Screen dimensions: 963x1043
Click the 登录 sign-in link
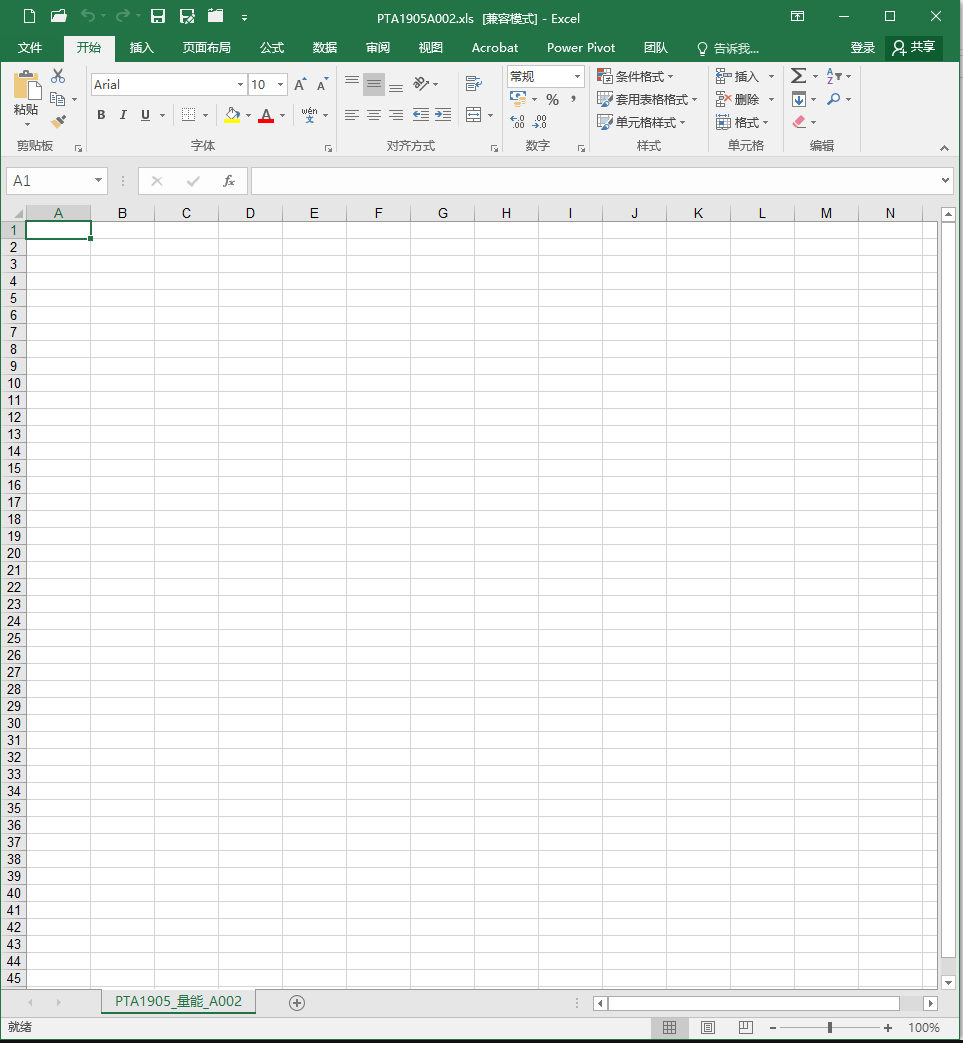click(x=862, y=48)
